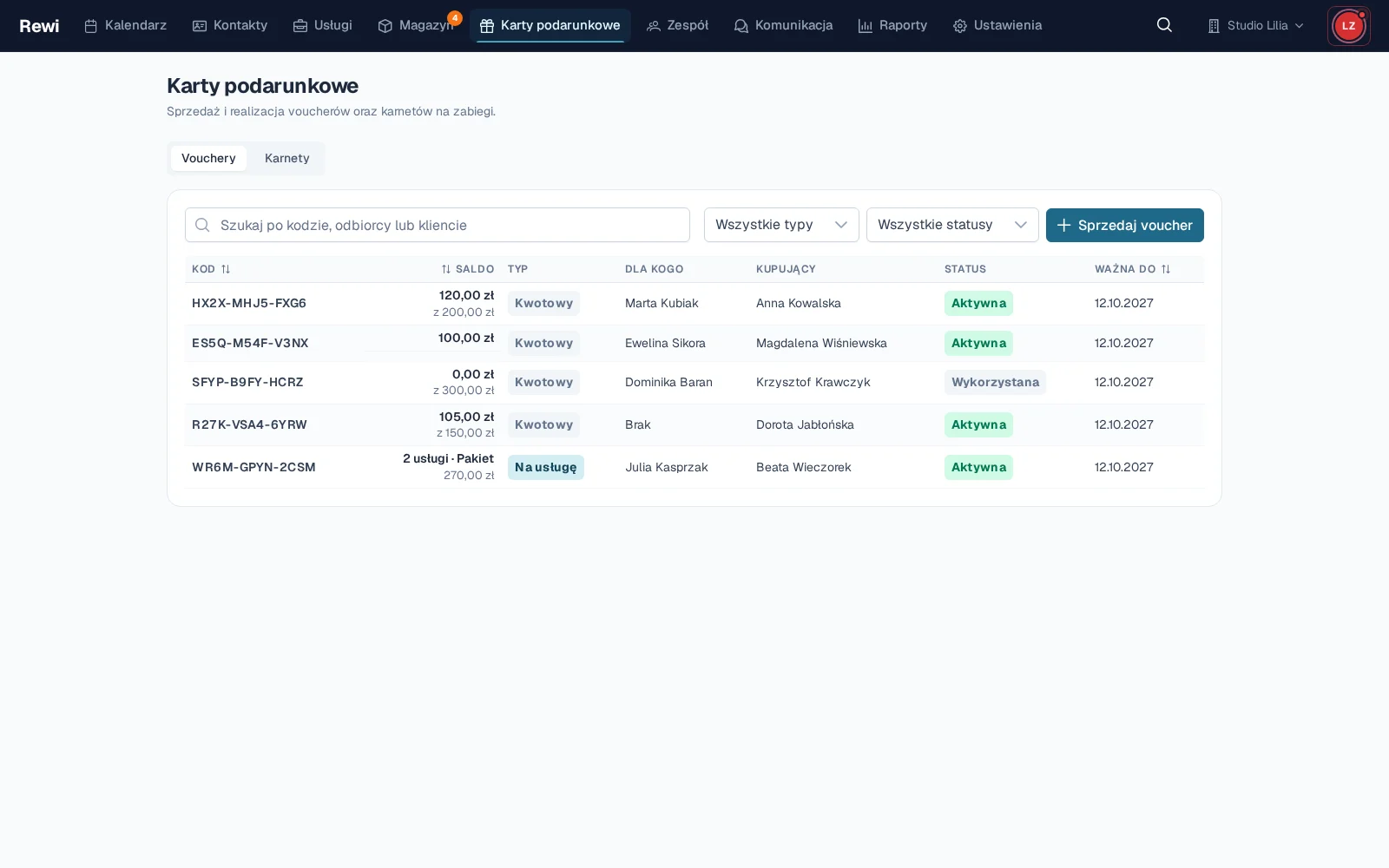Click the Zespół people icon
The image size is (1389, 868).
pyautogui.click(x=654, y=26)
